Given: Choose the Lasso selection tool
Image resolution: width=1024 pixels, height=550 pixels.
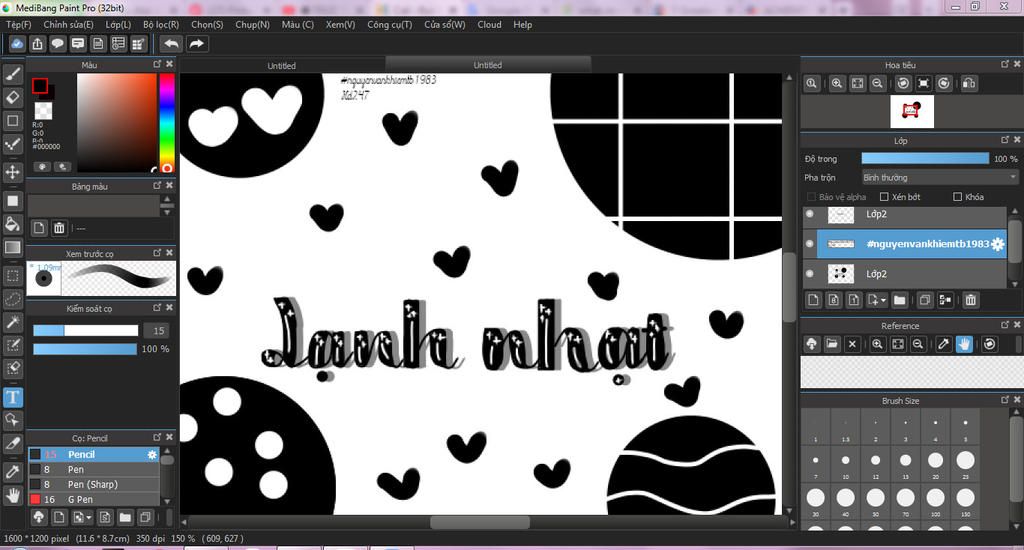Looking at the screenshot, I should pos(12,299).
